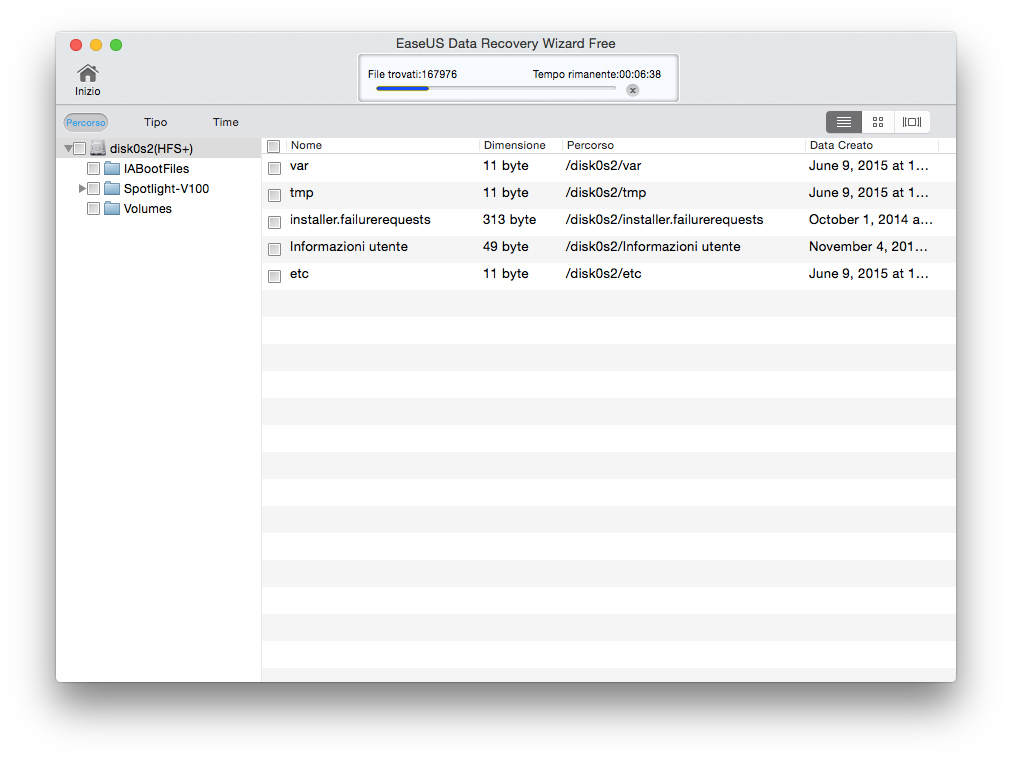Image resolution: width=1012 pixels, height=762 pixels.
Task: Sort by the Dimensione column header
Action: pyautogui.click(x=515, y=146)
